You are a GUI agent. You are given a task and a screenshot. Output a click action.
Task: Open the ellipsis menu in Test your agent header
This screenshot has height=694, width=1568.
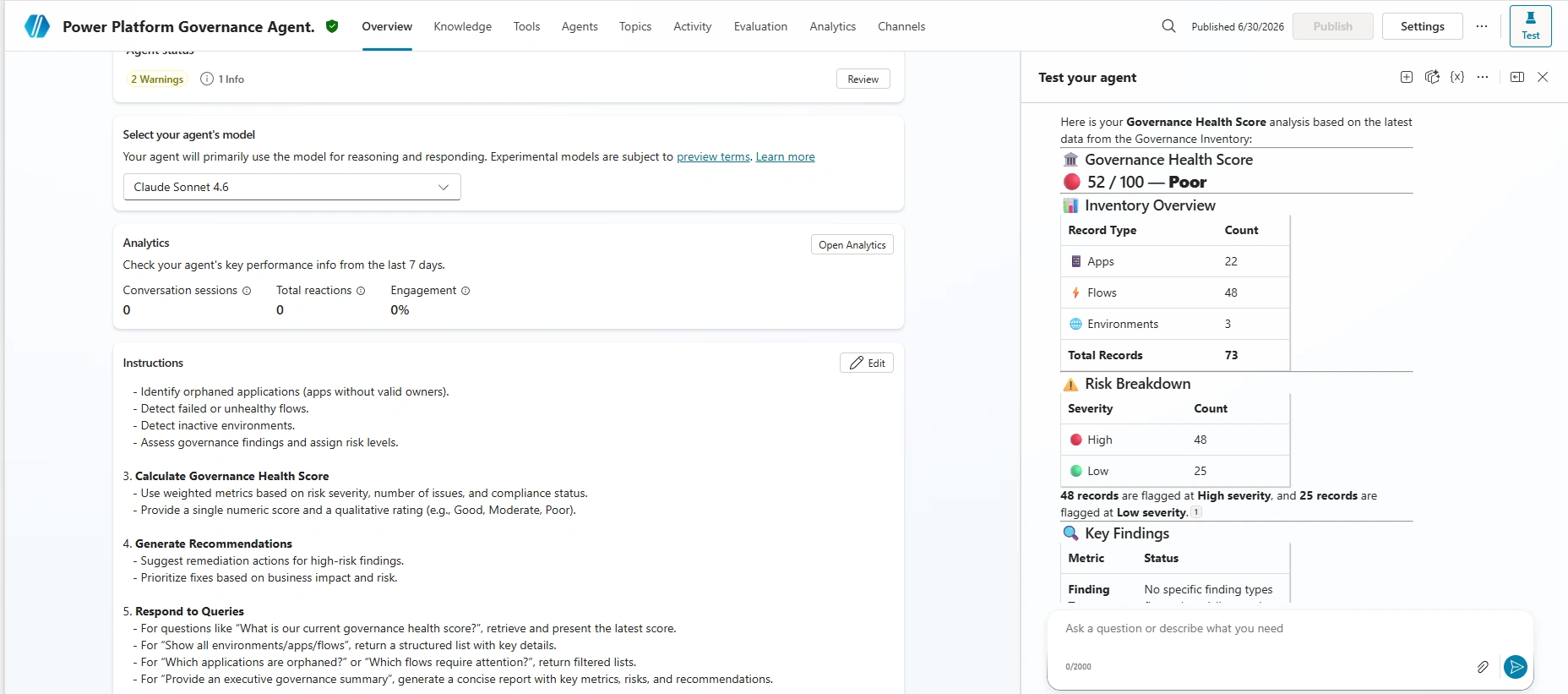pyautogui.click(x=1483, y=77)
